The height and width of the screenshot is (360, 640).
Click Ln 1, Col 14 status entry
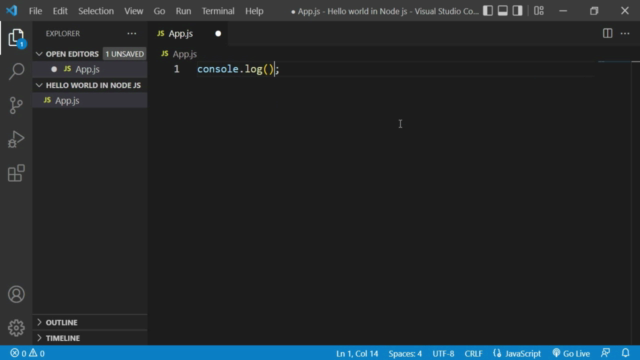click(357, 353)
